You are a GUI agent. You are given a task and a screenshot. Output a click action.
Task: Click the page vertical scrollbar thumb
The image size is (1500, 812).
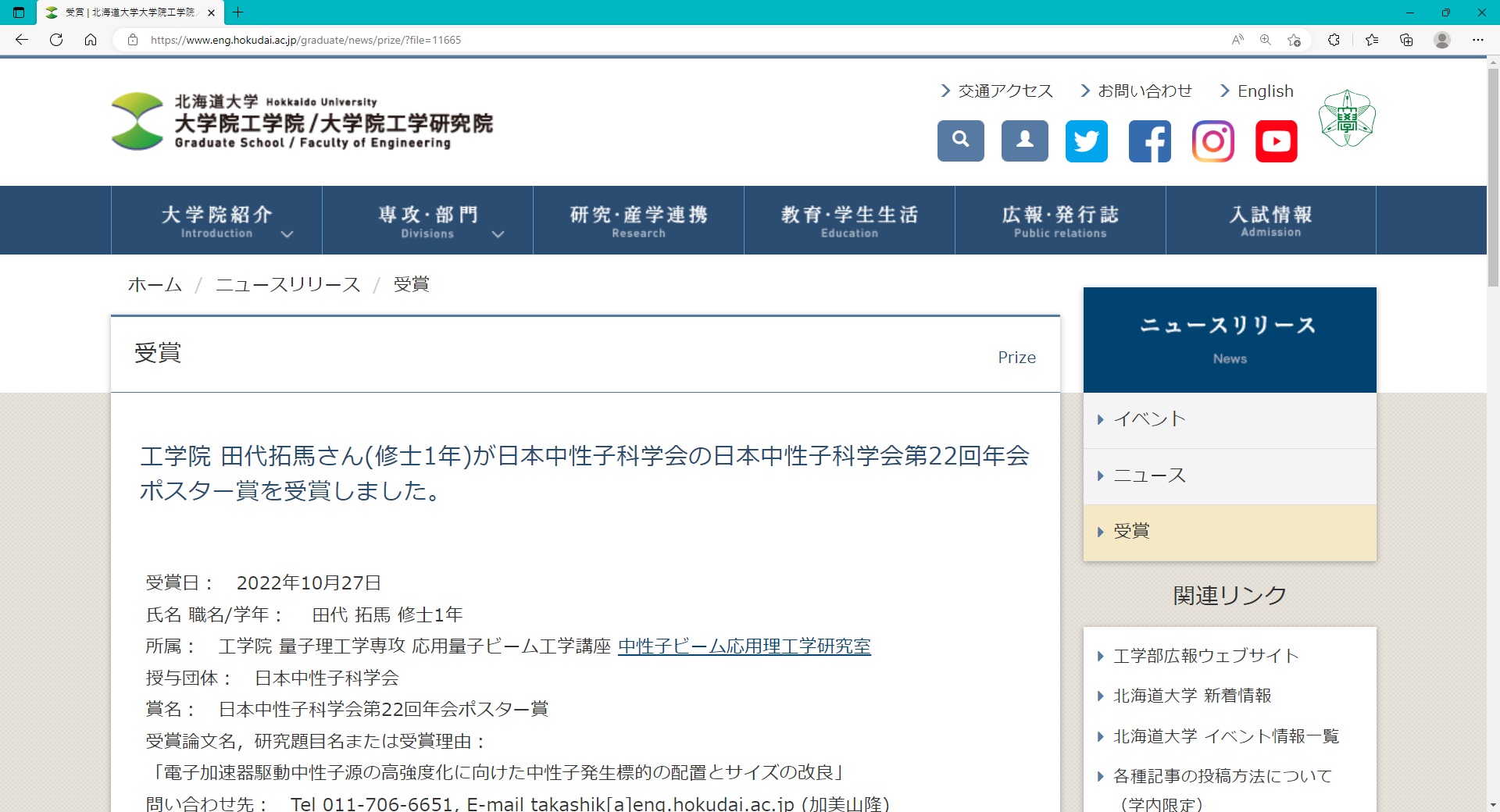point(1493,178)
